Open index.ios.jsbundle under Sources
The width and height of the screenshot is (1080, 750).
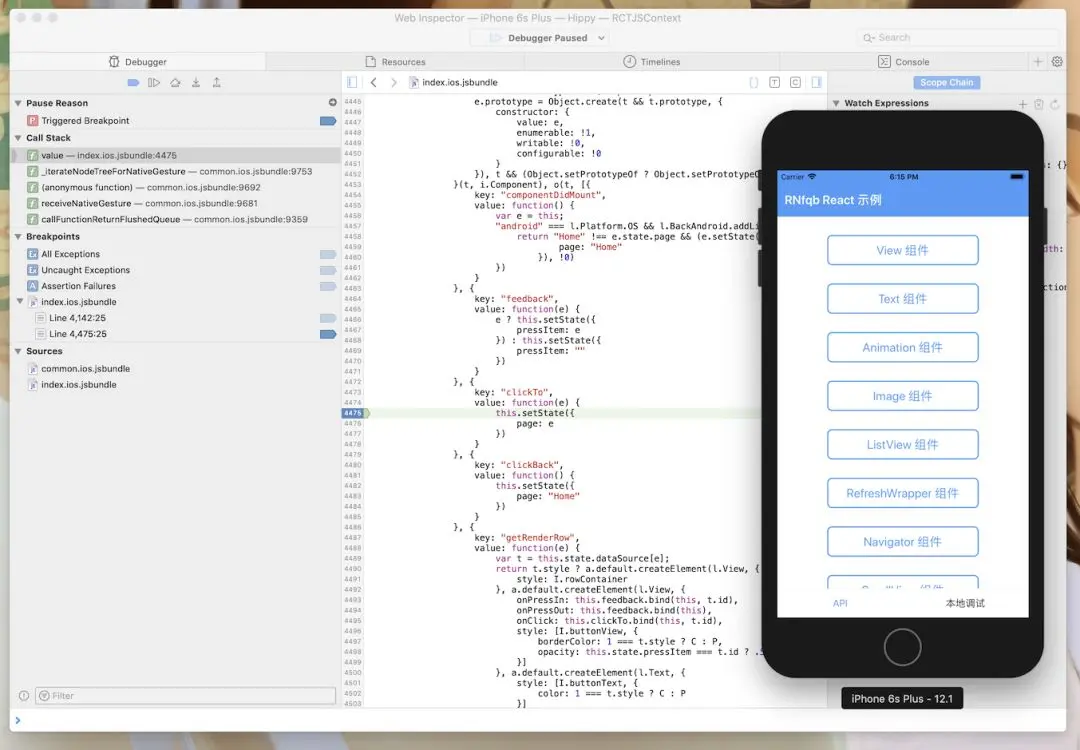coord(79,385)
